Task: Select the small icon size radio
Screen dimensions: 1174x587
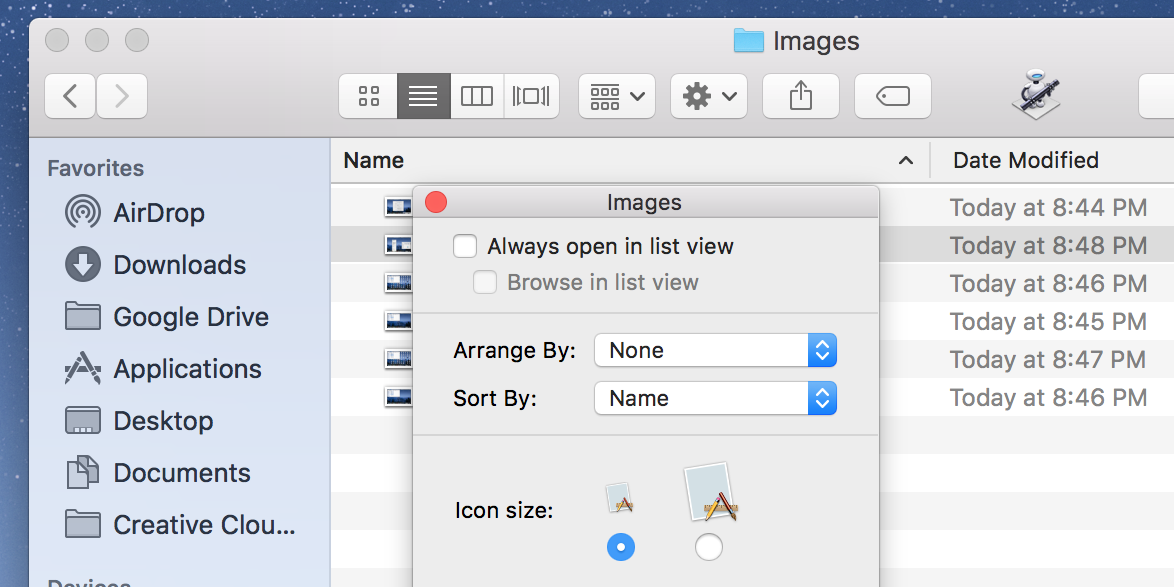Action: click(x=621, y=547)
